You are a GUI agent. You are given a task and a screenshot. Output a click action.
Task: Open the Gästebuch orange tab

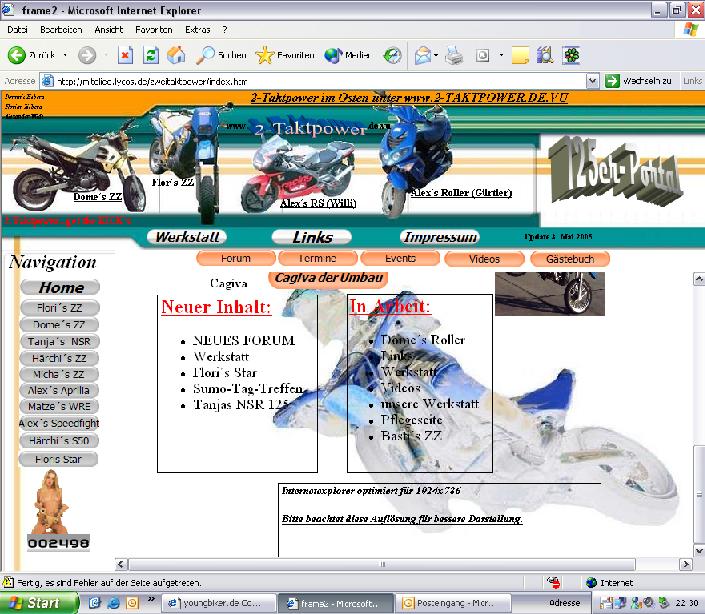(570, 259)
